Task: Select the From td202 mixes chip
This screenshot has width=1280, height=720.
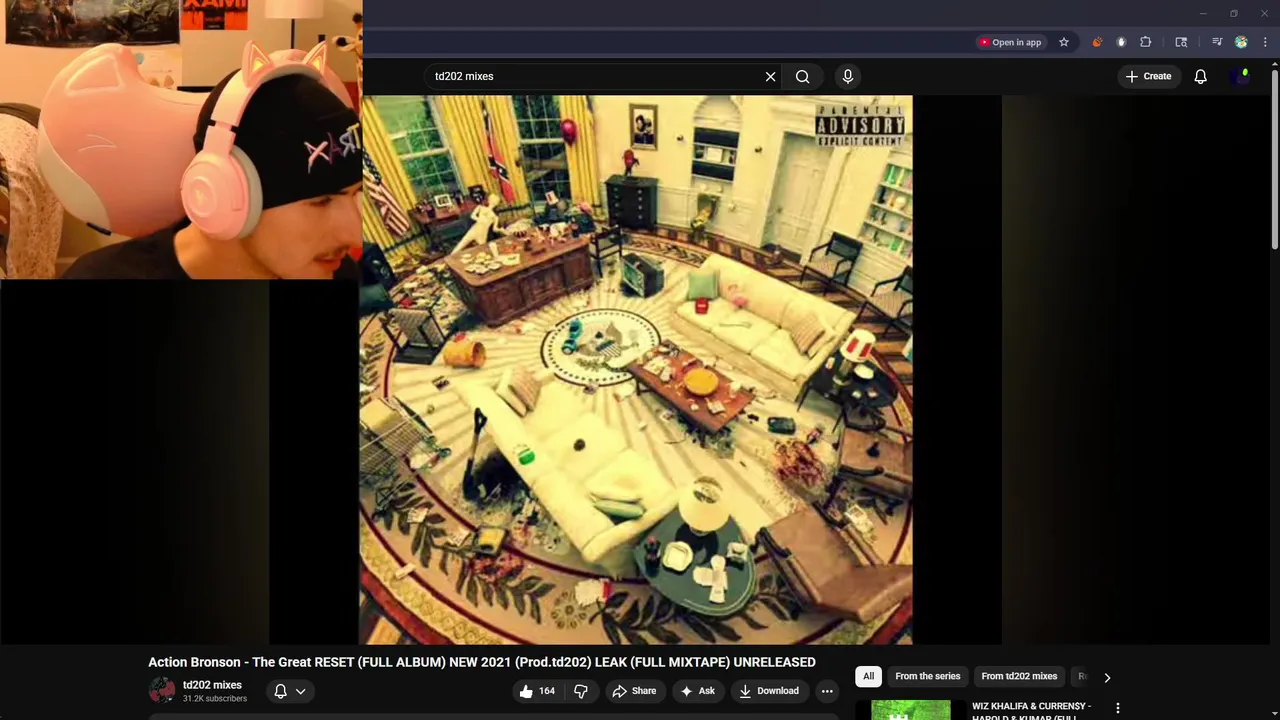Action: (1019, 676)
